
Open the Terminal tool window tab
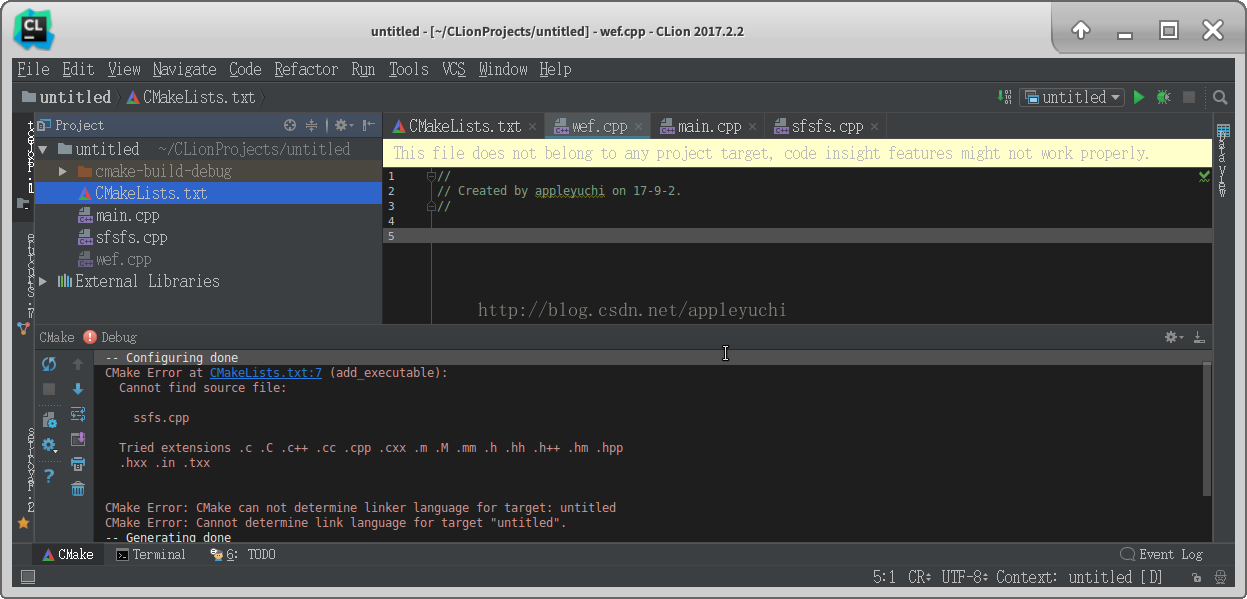point(151,554)
